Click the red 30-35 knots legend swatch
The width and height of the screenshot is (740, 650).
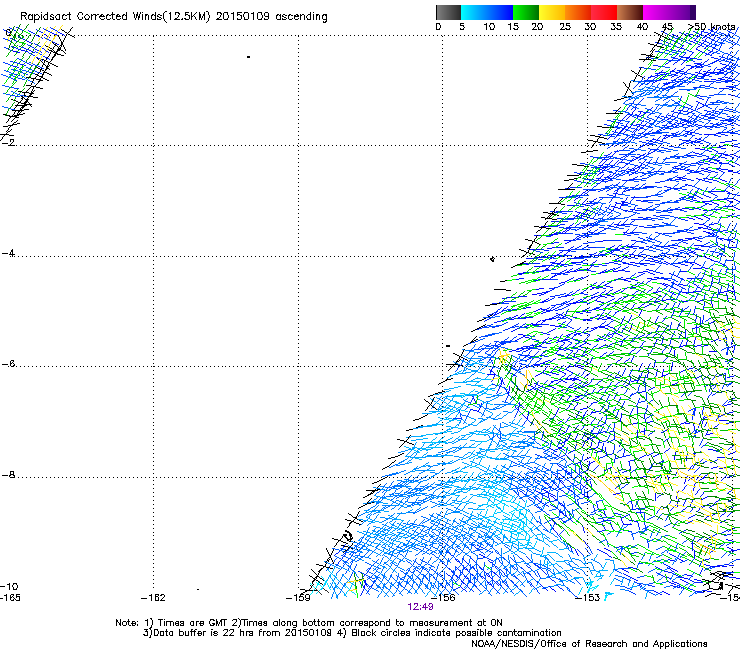tap(604, 12)
